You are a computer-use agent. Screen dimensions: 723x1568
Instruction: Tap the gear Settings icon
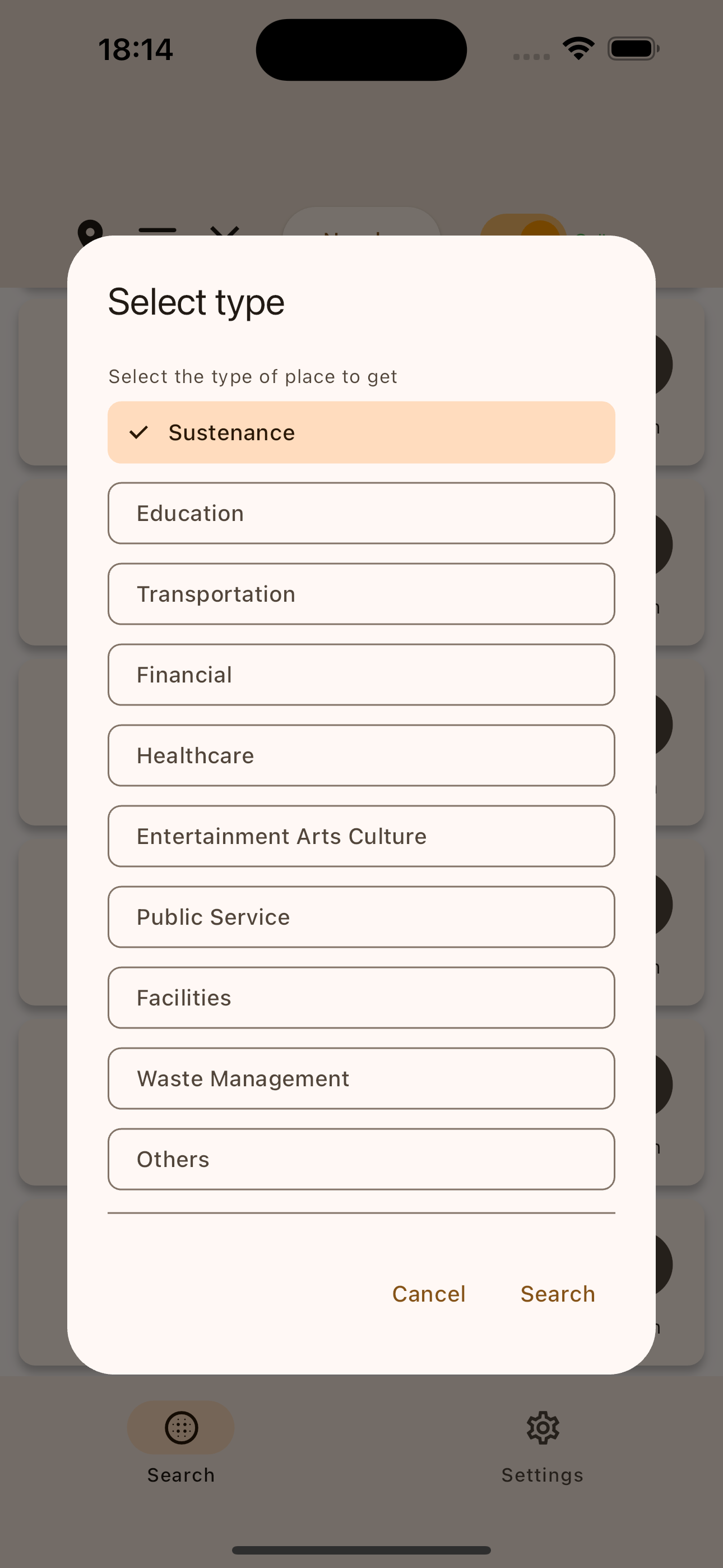543,1428
